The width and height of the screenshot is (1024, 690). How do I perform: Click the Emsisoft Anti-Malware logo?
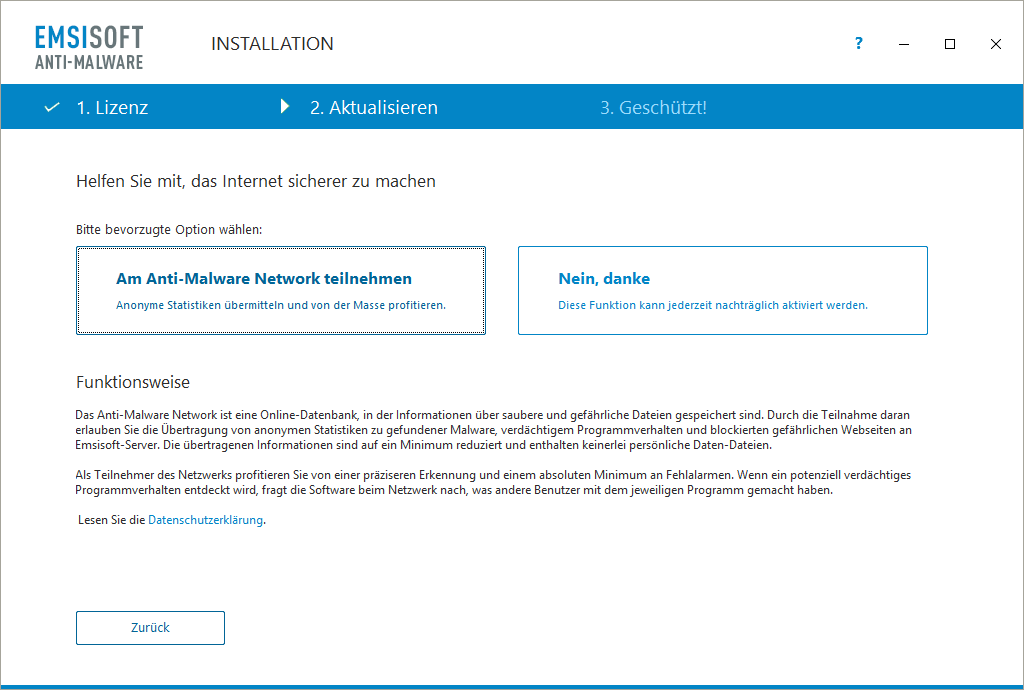coord(89,47)
